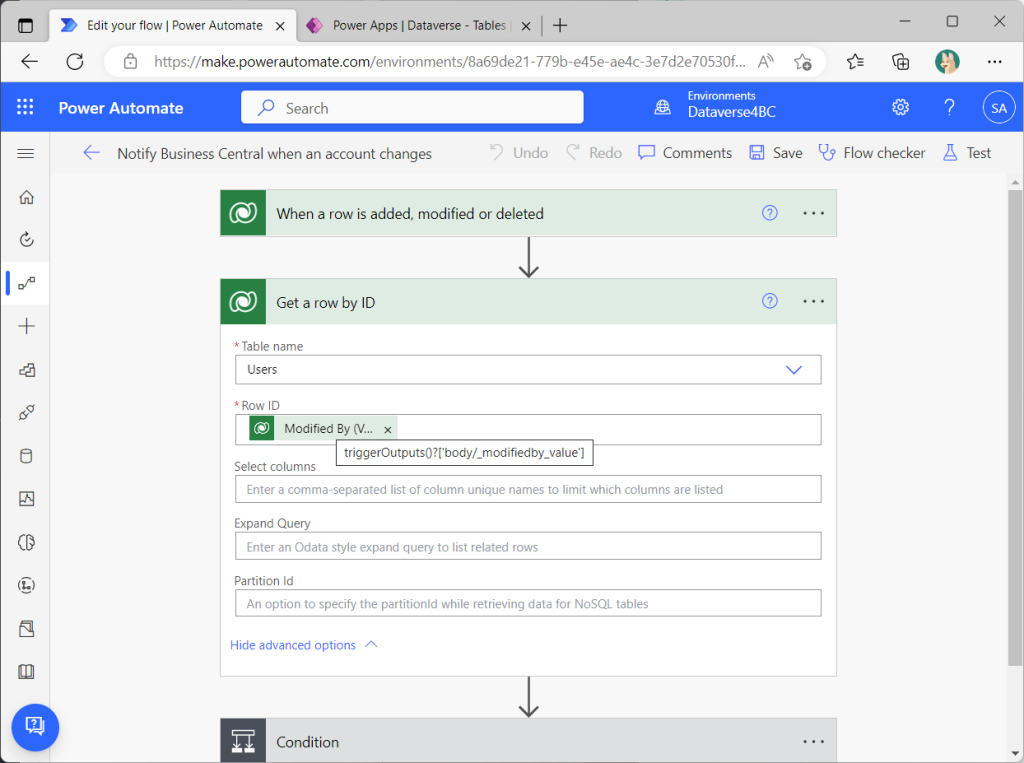Image resolution: width=1024 pixels, height=763 pixels.
Task: Collapse the Get a row by ID header
Action: 528,302
